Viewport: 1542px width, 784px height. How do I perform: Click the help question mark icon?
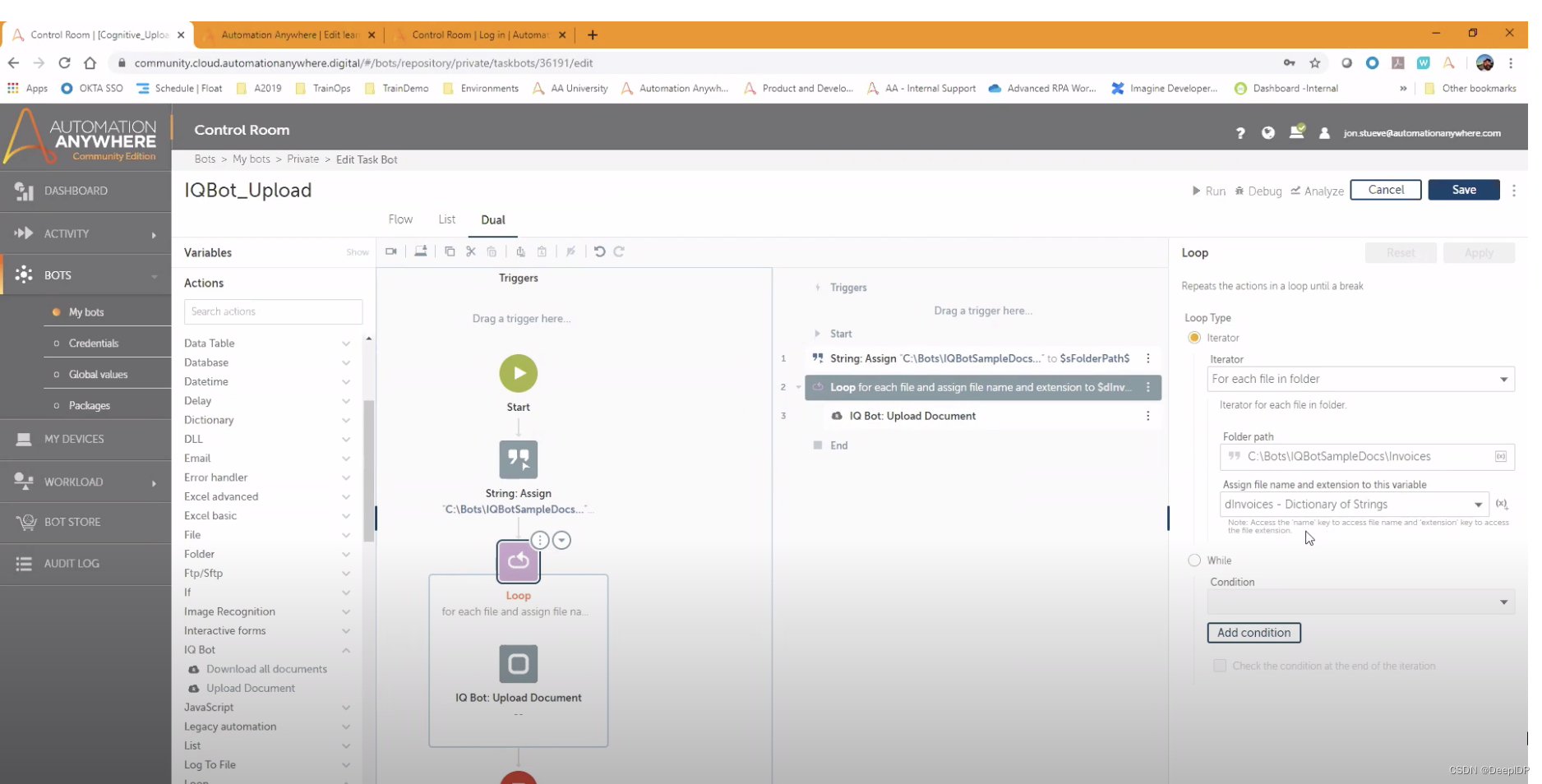1240,133
